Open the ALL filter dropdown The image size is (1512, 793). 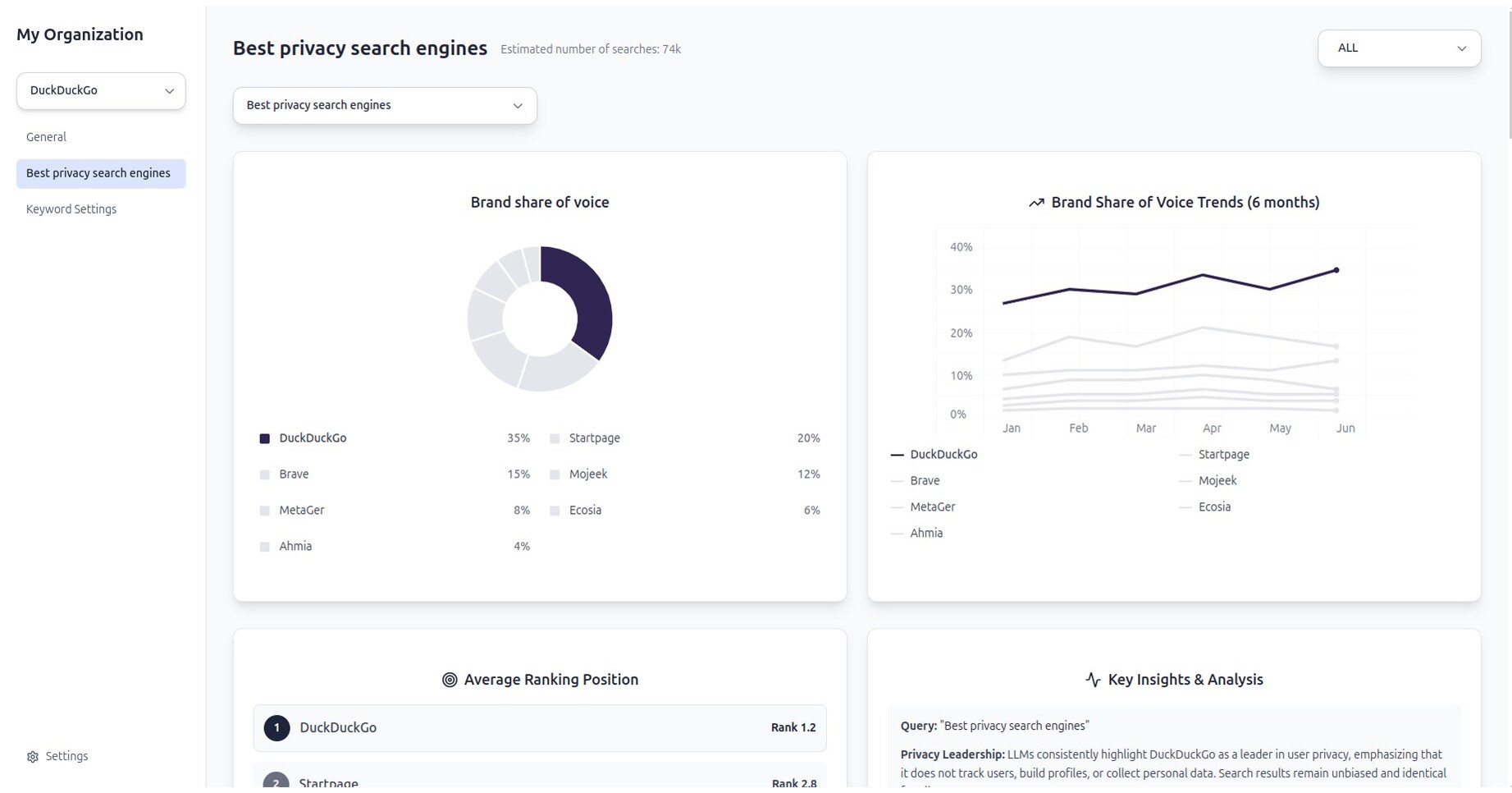[x=1398, y=48]
